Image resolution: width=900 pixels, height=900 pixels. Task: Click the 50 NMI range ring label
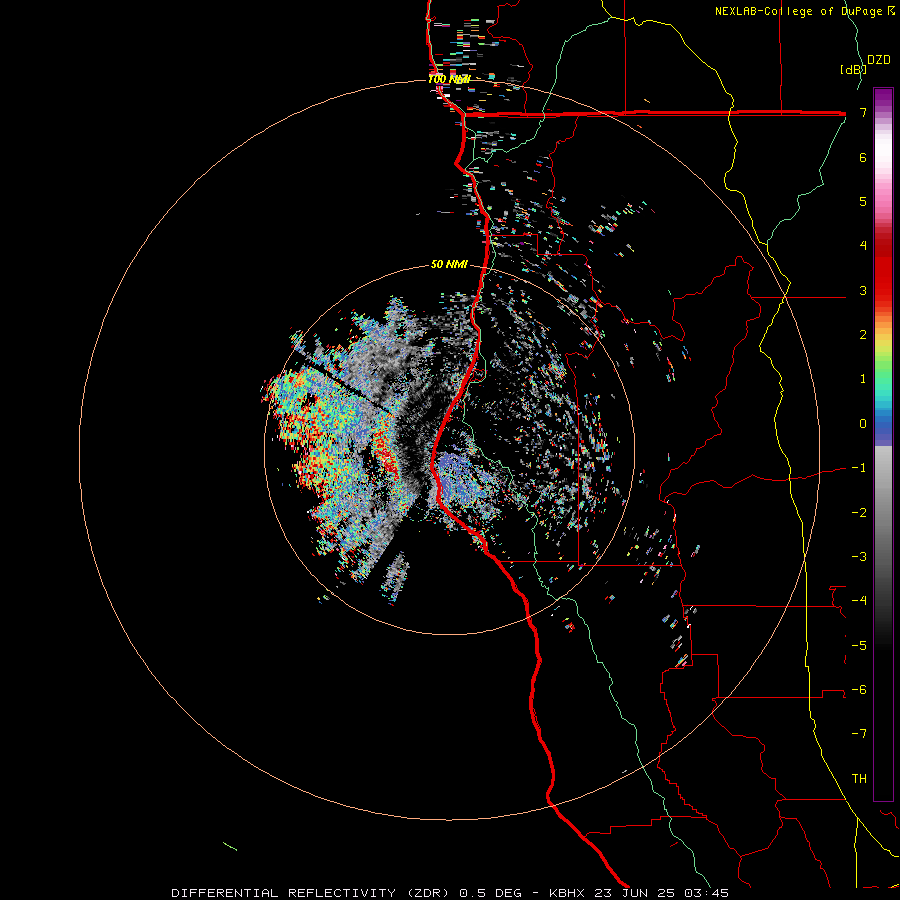(449, 264)
